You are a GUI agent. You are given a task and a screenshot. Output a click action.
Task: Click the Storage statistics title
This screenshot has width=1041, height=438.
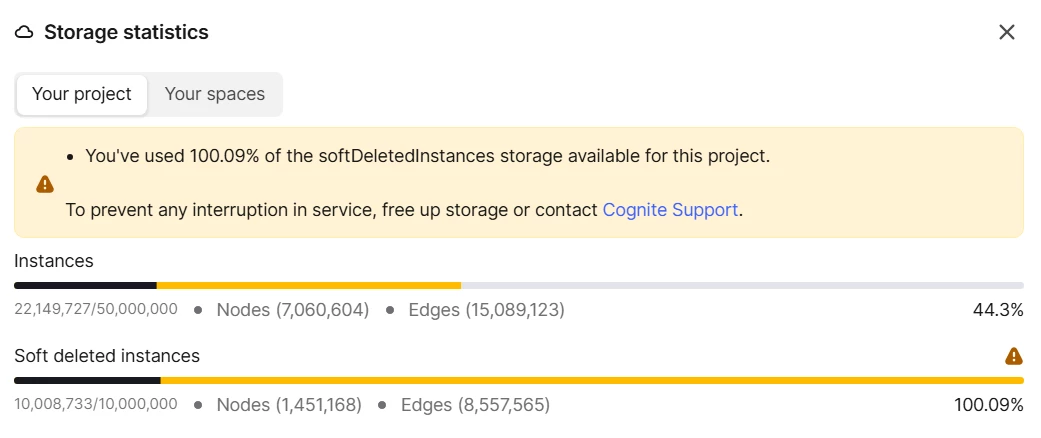(126, 33)
